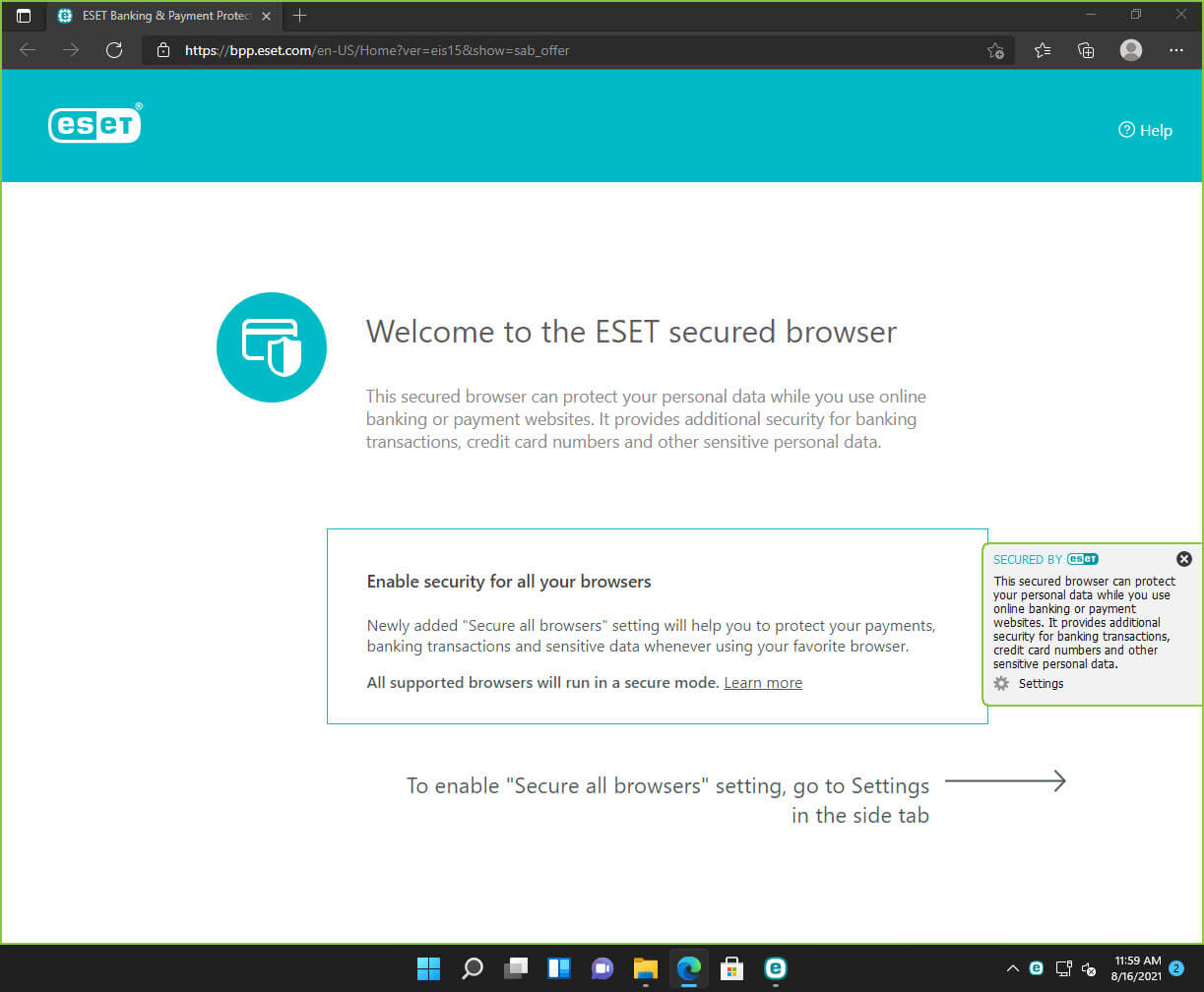This screenshot has height=992, width=1204.
Task: Click the Enable security for all your browsers heading
Action: click(509, 582)
